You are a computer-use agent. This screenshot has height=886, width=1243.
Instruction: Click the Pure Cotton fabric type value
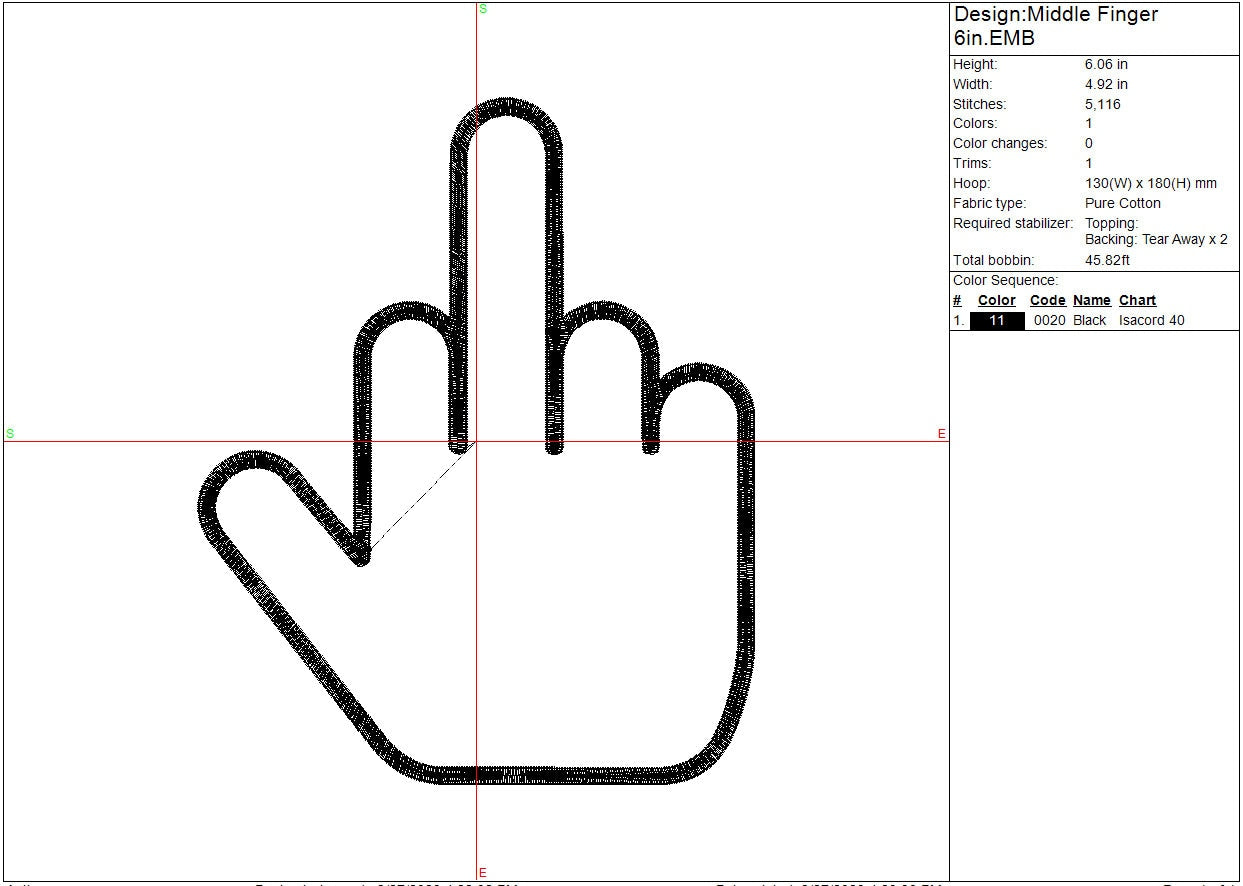[x=1122, y=203]
